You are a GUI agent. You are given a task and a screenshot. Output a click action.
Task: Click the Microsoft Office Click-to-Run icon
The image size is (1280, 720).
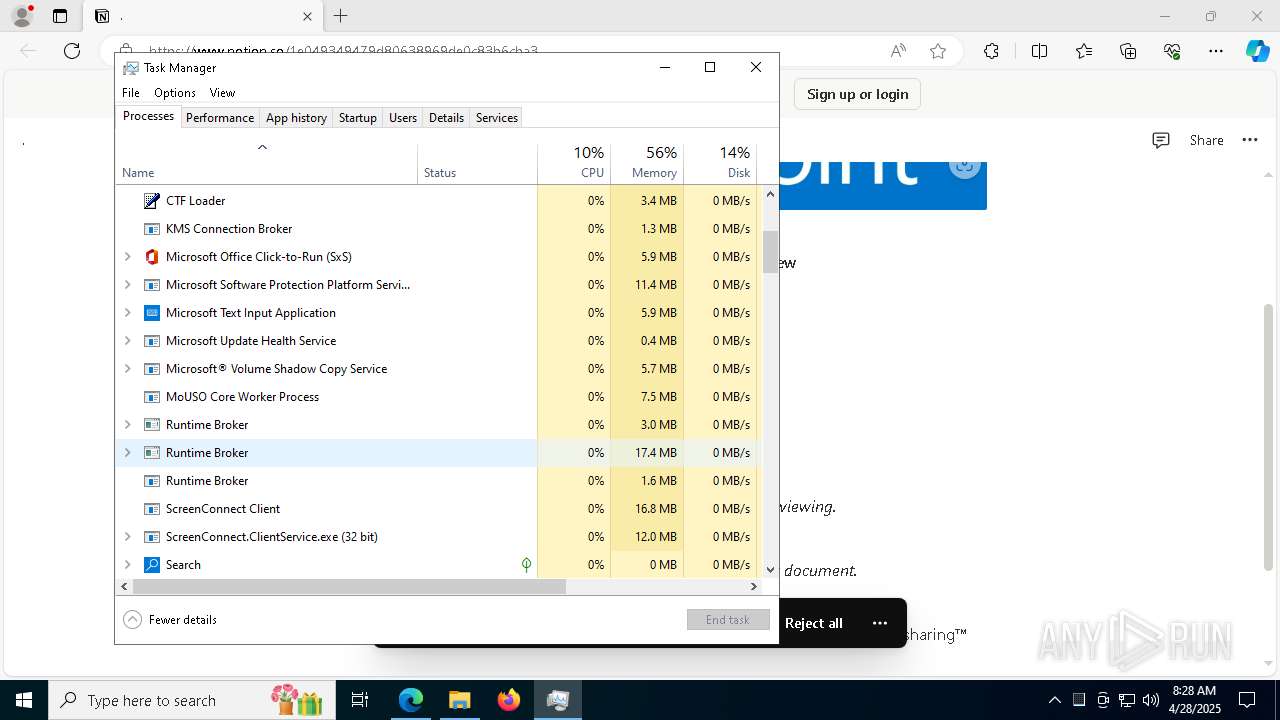(152, 257)
